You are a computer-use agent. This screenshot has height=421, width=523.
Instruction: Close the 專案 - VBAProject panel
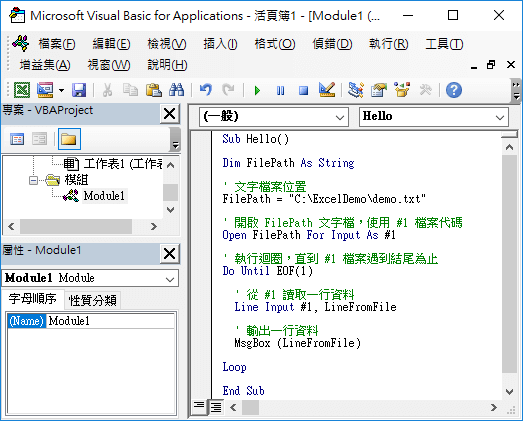169,114
